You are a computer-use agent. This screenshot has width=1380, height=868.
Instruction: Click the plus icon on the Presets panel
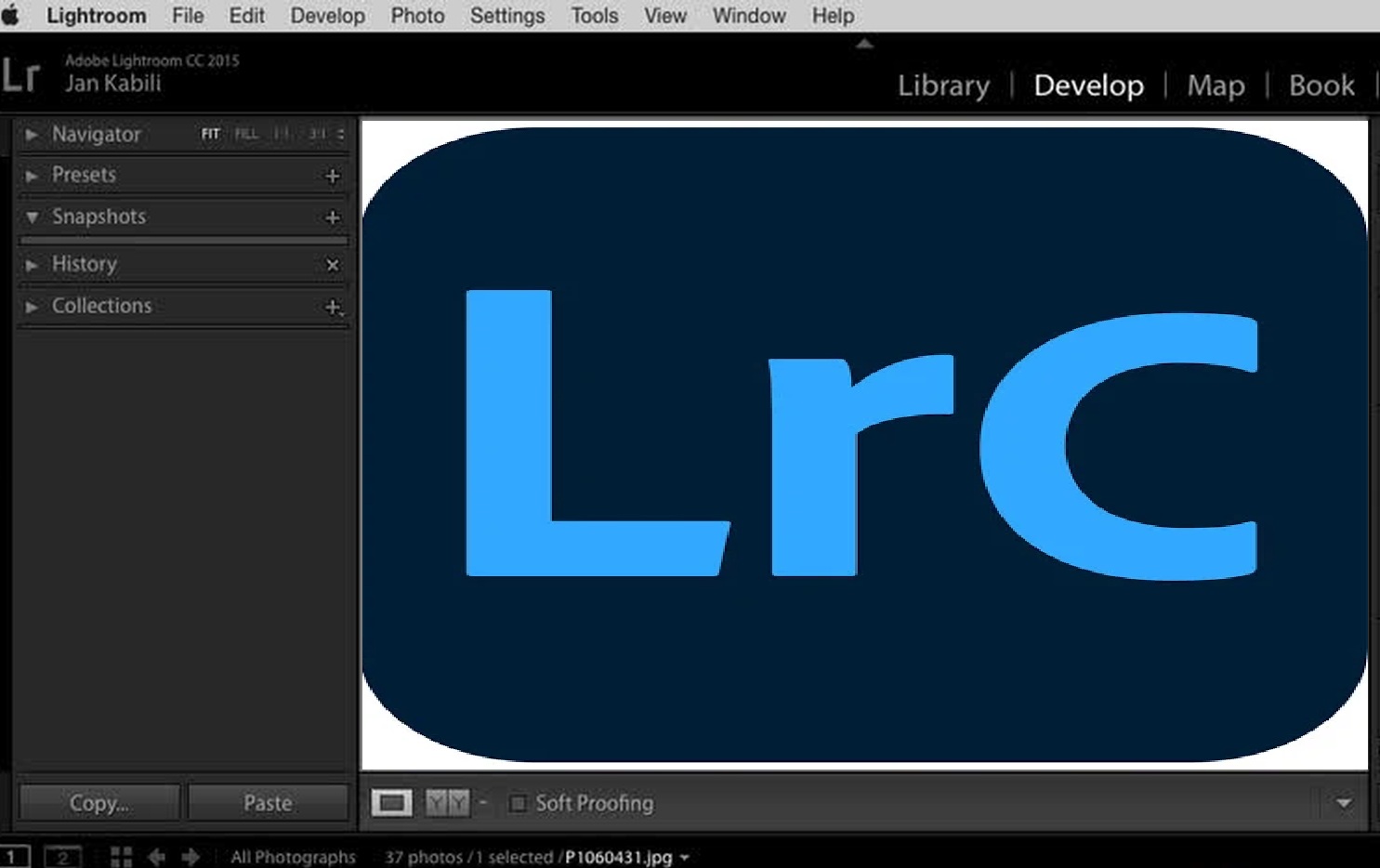coord(331,176)
